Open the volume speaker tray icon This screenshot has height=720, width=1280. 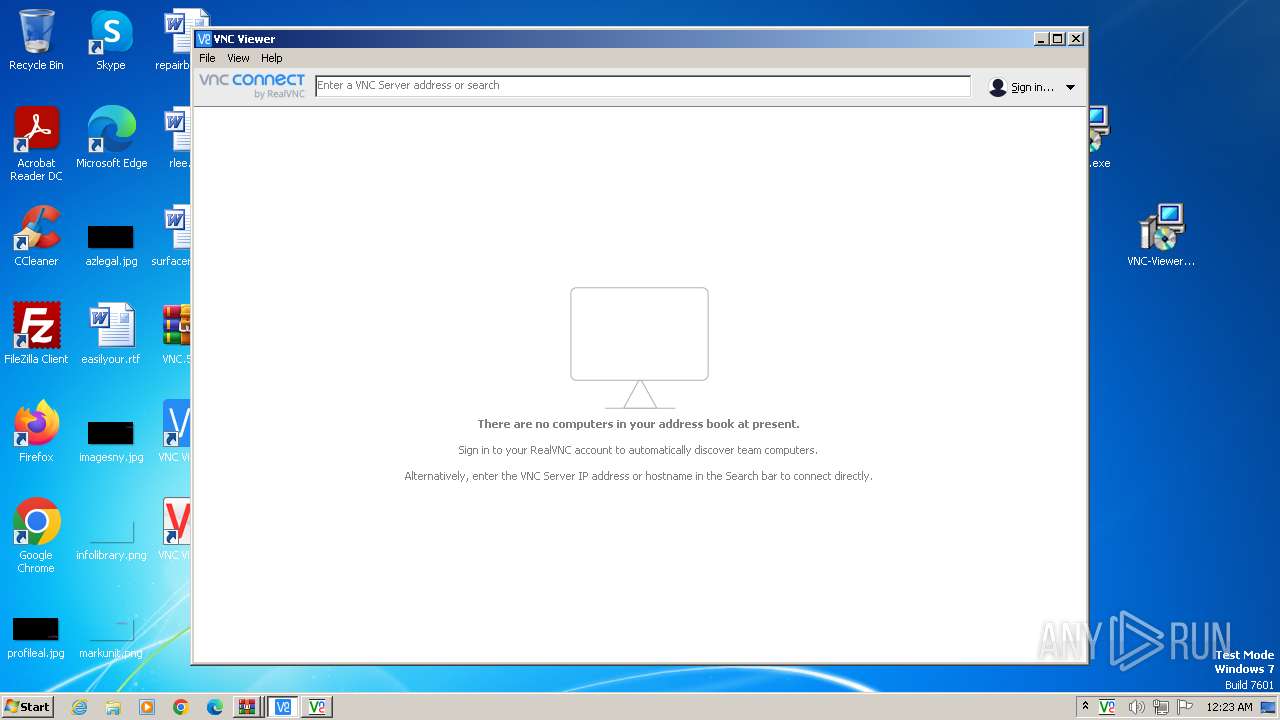[x=1136, y=707]
